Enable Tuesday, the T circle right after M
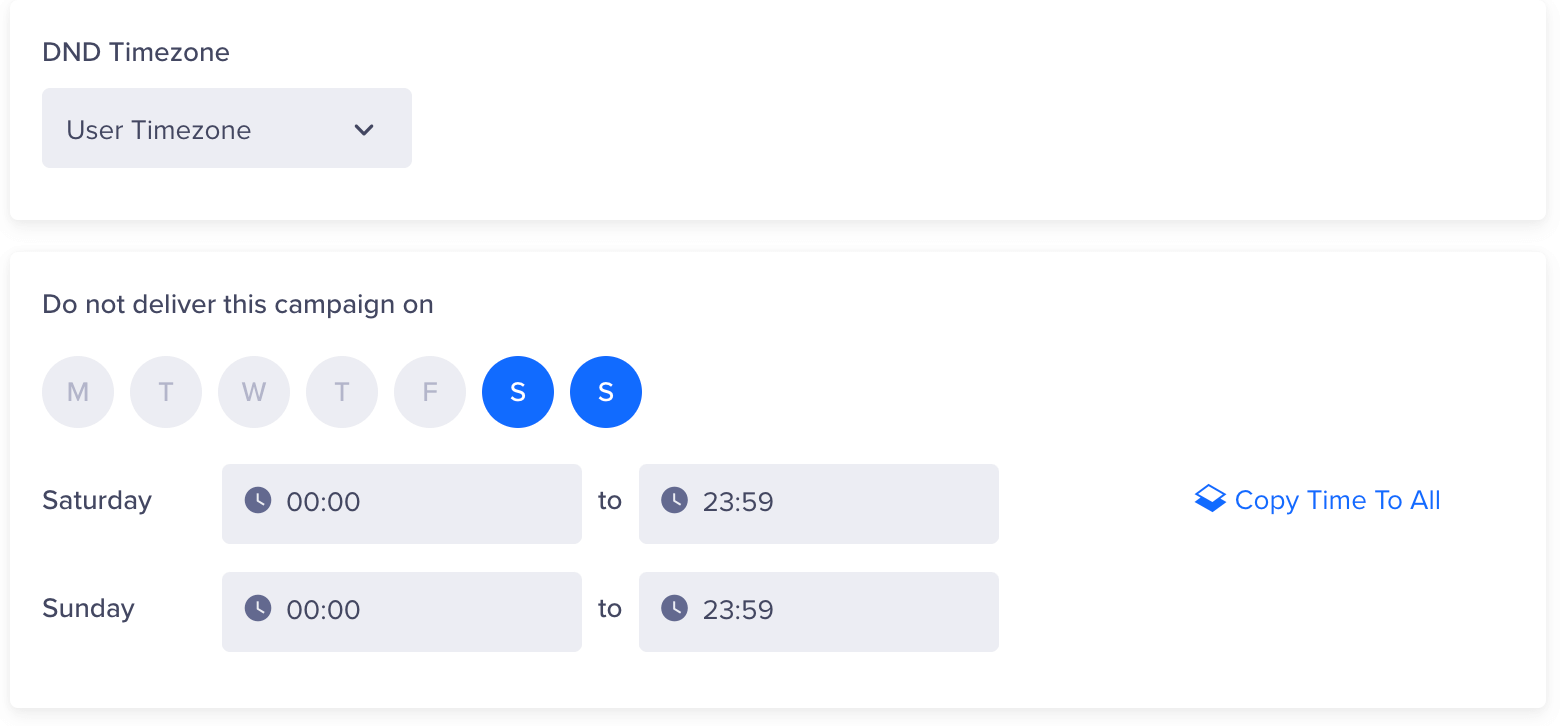This screenshot has width=1560, height=726. (166, 392)
